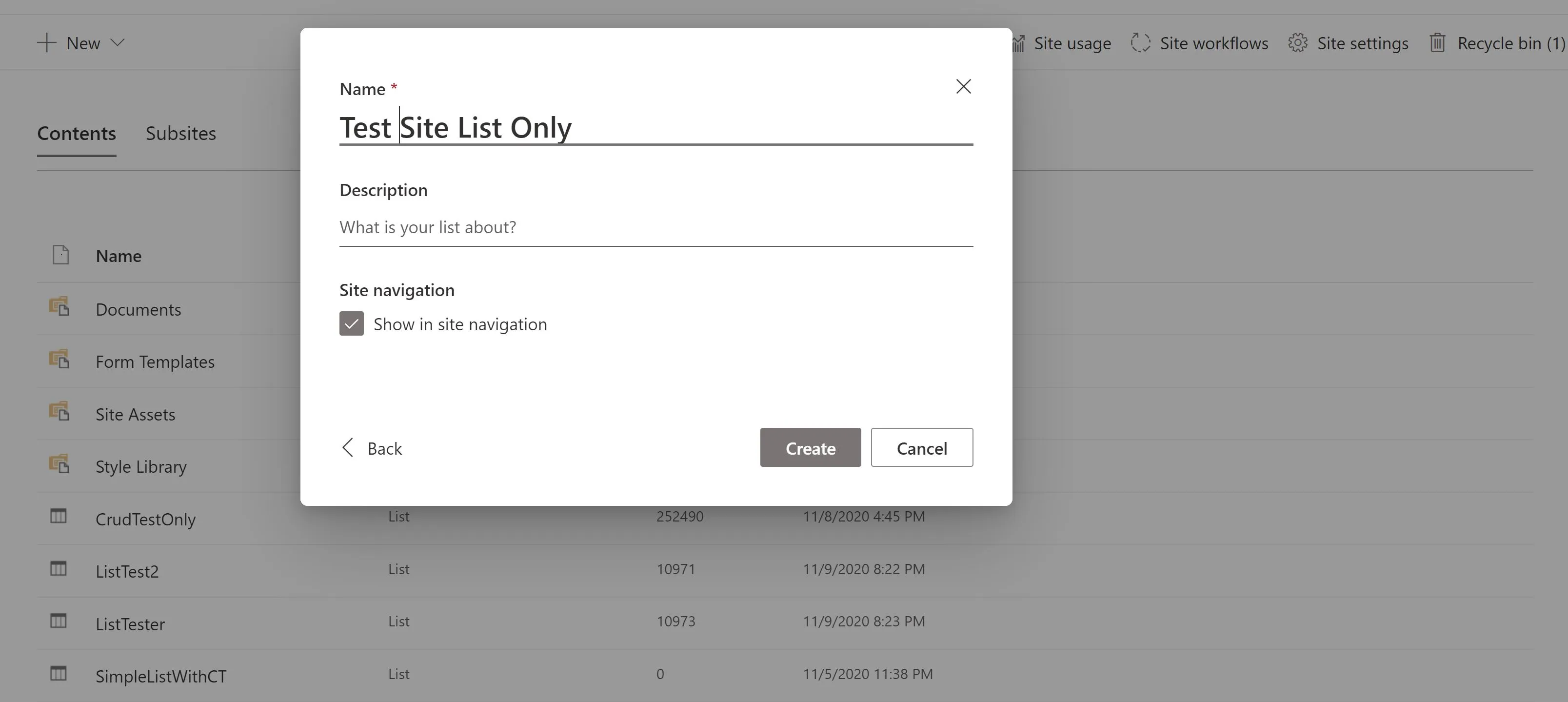Click the Style Library folder icon
1568x702 pixels.
point(59,464)
